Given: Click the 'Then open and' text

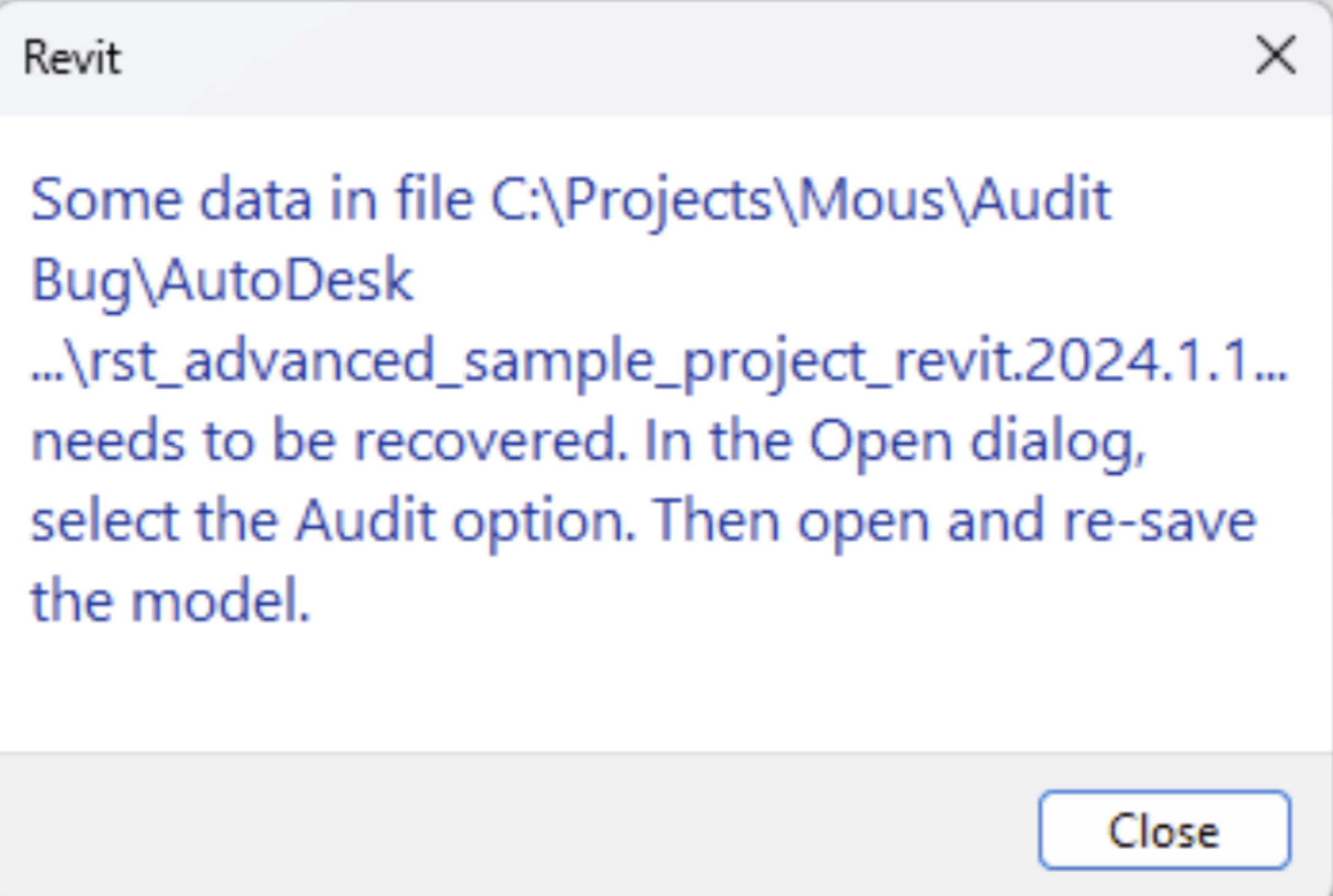Looking at the screenshot, I should coord(847,522).
